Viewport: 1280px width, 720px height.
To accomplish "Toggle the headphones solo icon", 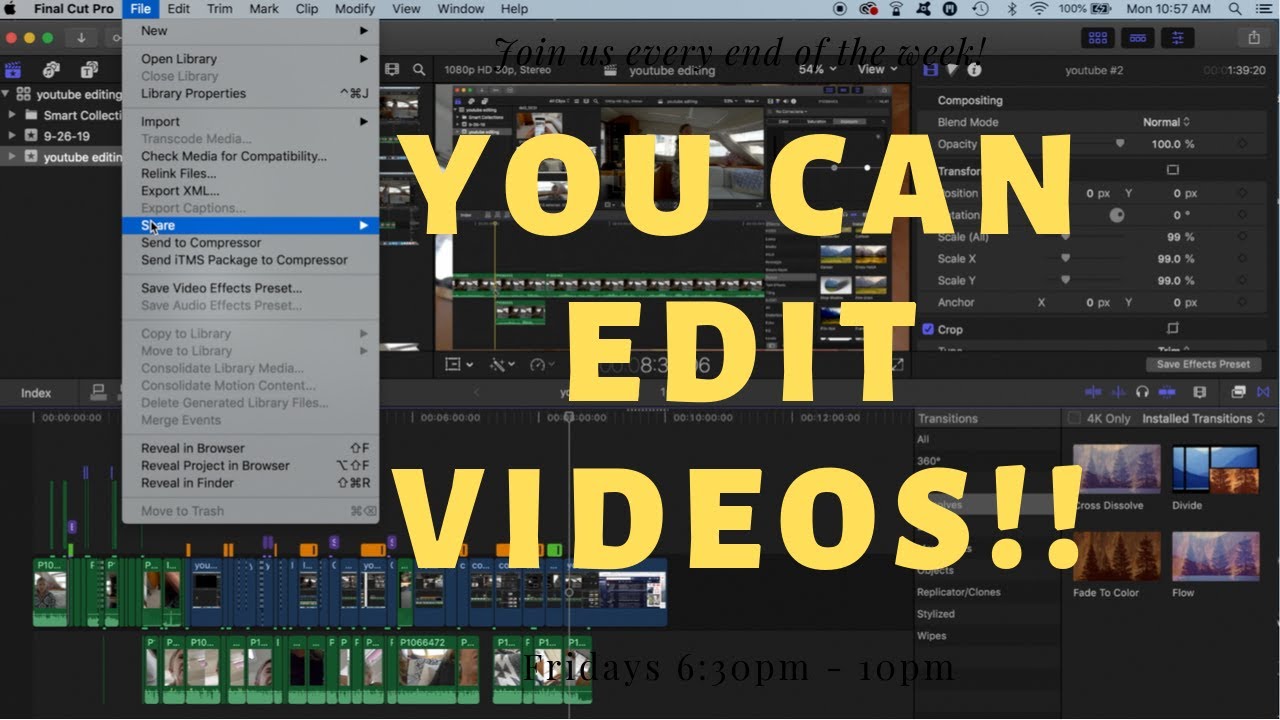I will pos(1142,393).
